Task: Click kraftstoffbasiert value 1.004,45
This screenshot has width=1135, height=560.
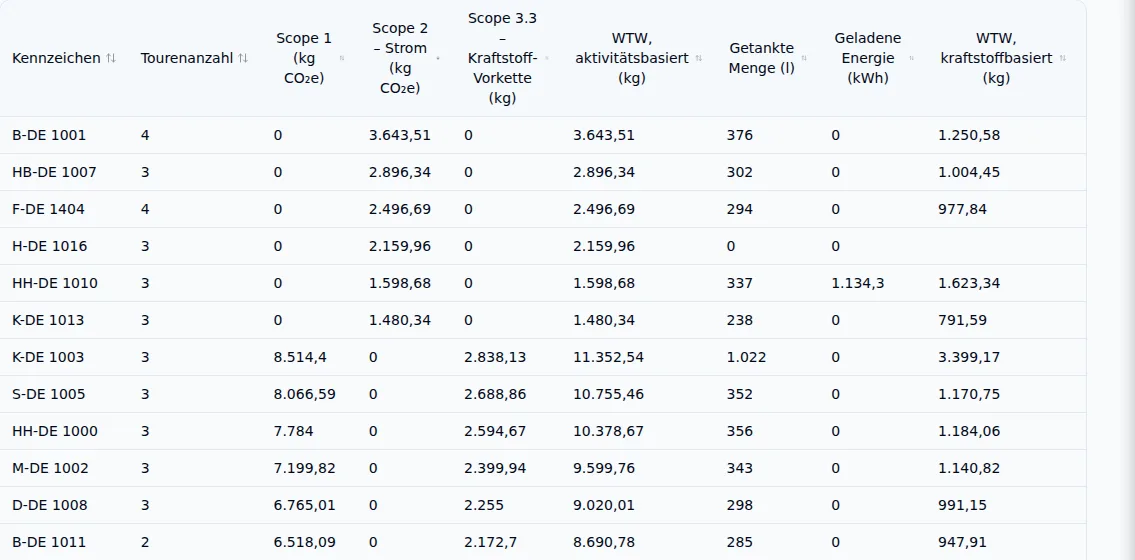Action: [969, 172]
